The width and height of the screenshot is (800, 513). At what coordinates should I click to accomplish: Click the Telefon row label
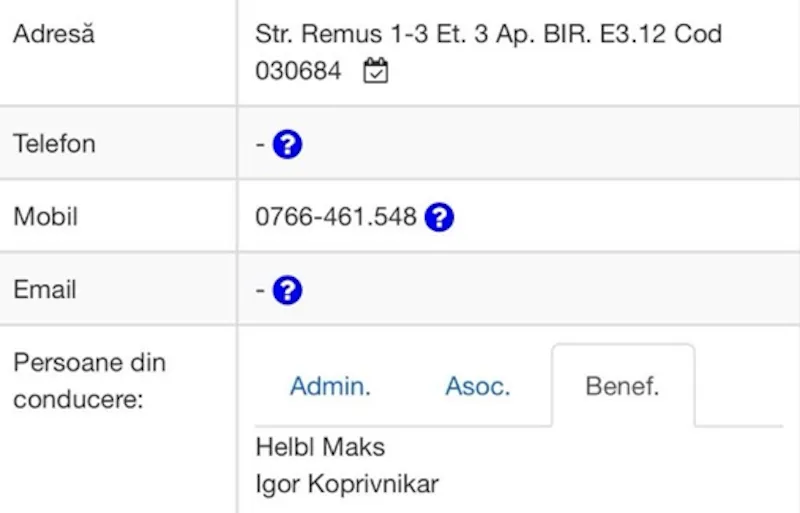click(54, 143)
